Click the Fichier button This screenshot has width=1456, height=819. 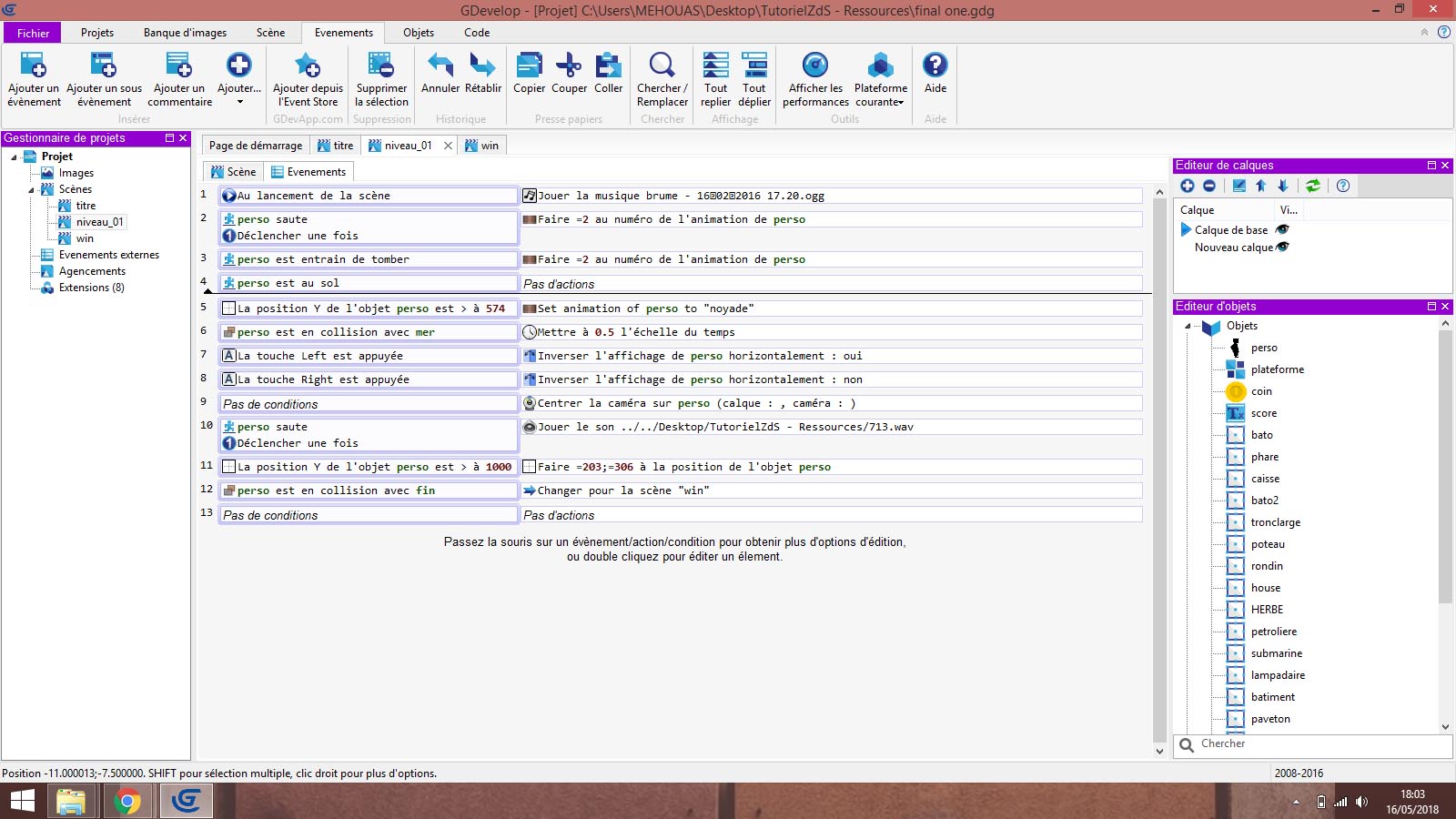tap(33, 33)
